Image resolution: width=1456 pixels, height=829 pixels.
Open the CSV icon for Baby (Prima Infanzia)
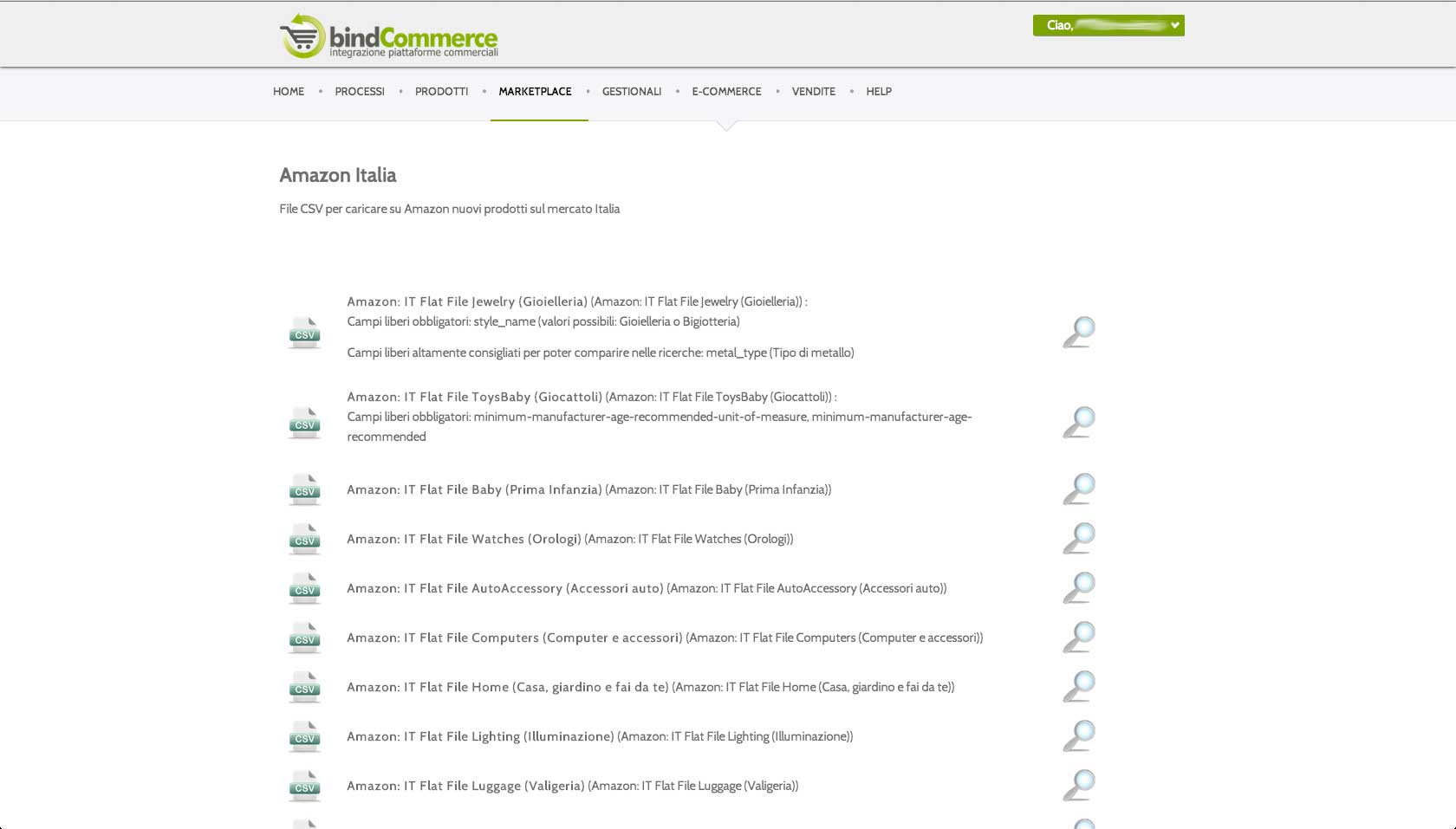coord(304,489)
